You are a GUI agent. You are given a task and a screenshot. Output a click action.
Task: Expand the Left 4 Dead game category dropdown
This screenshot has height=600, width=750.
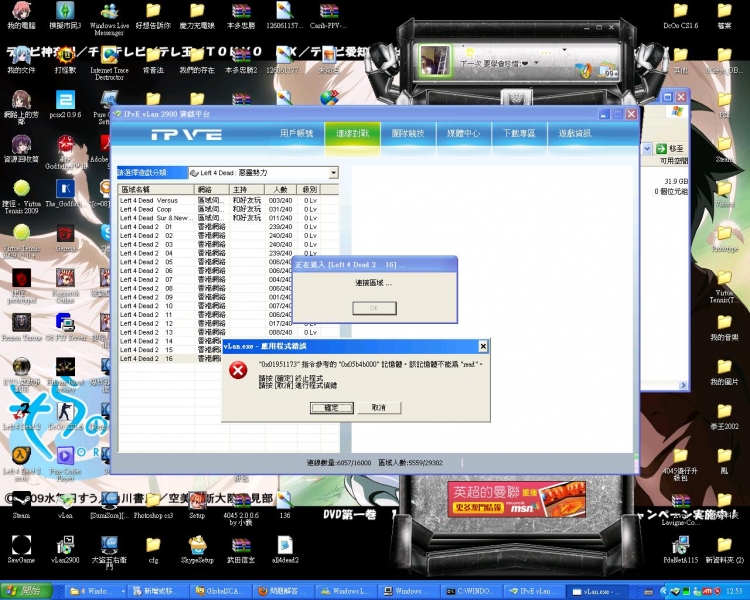point(333,173)
